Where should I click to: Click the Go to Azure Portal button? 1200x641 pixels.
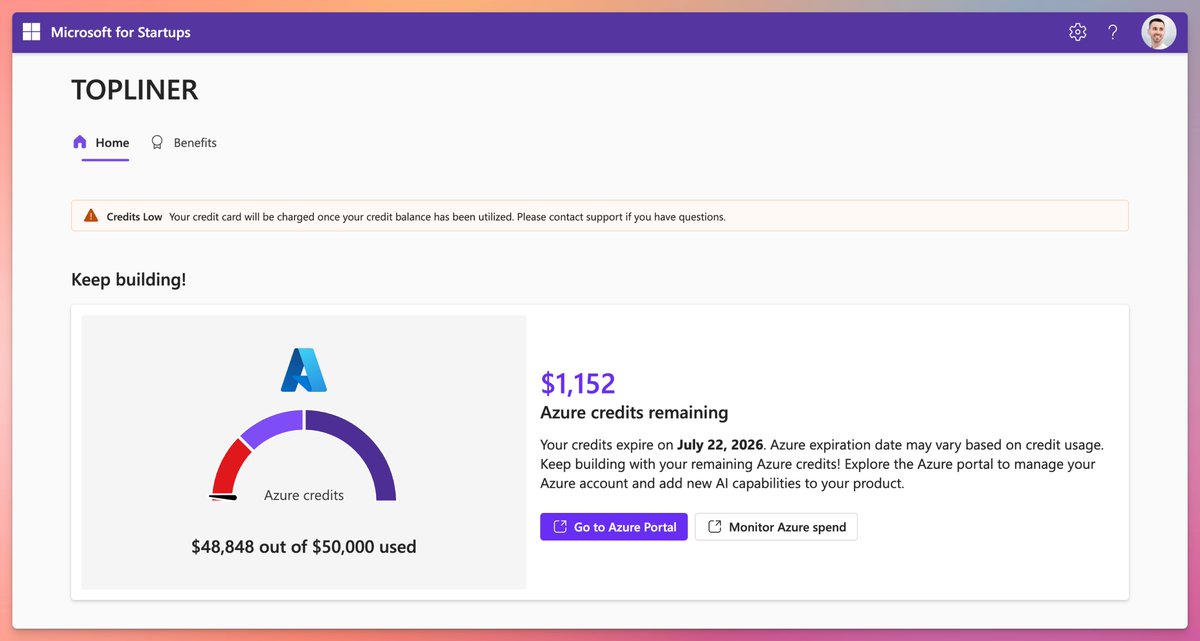tap(614, 527)
